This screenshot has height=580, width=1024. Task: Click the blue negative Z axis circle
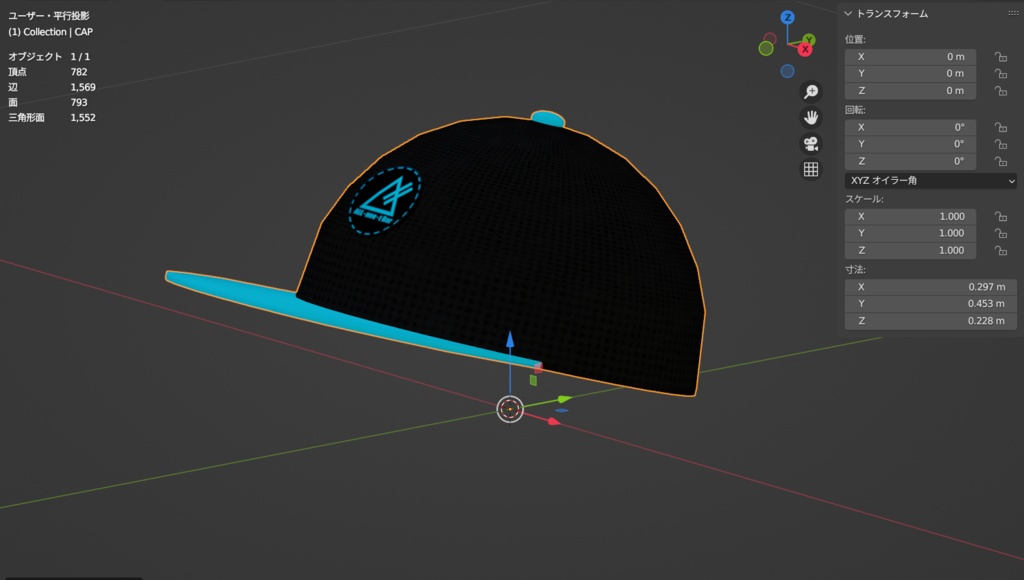coord(788,71)
